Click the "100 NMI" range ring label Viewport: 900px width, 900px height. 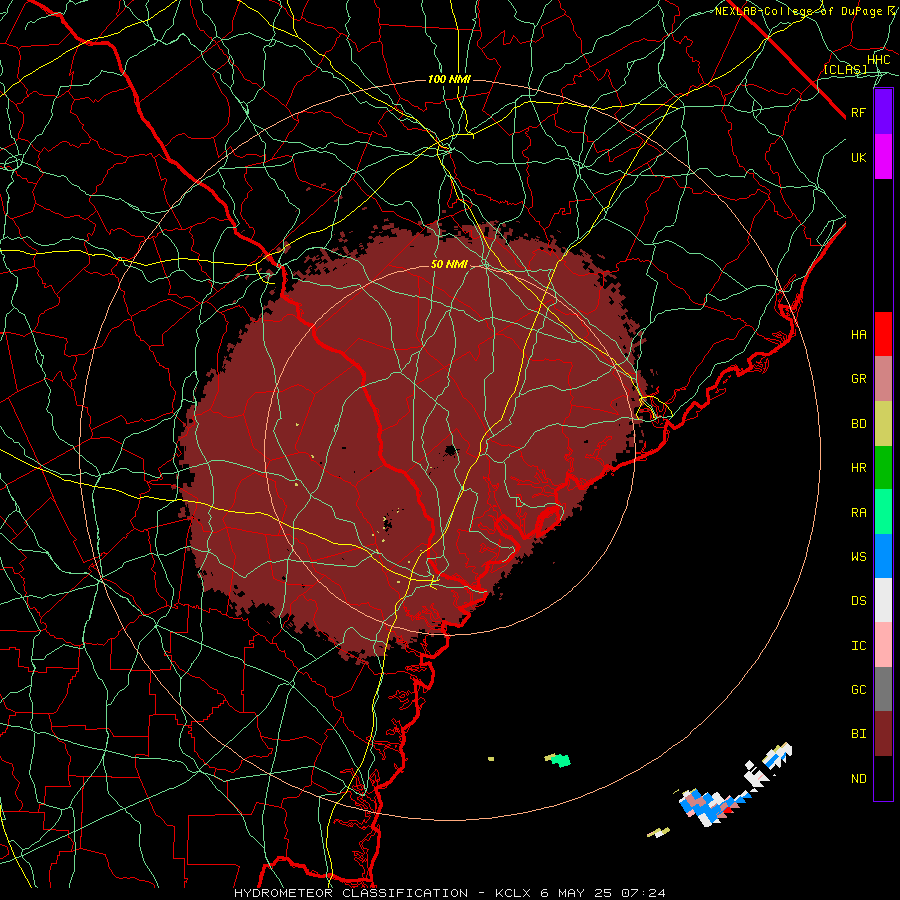[449, 79]
